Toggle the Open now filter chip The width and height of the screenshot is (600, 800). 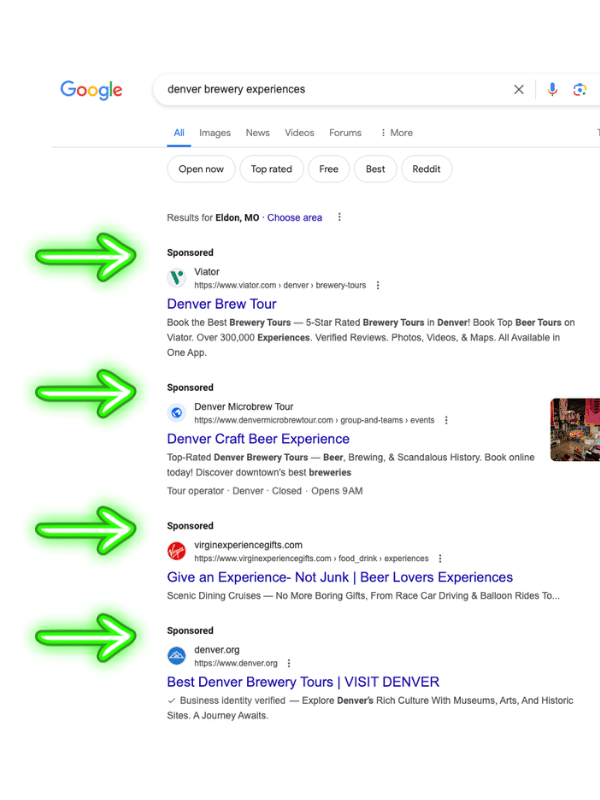tap(201, 169)
